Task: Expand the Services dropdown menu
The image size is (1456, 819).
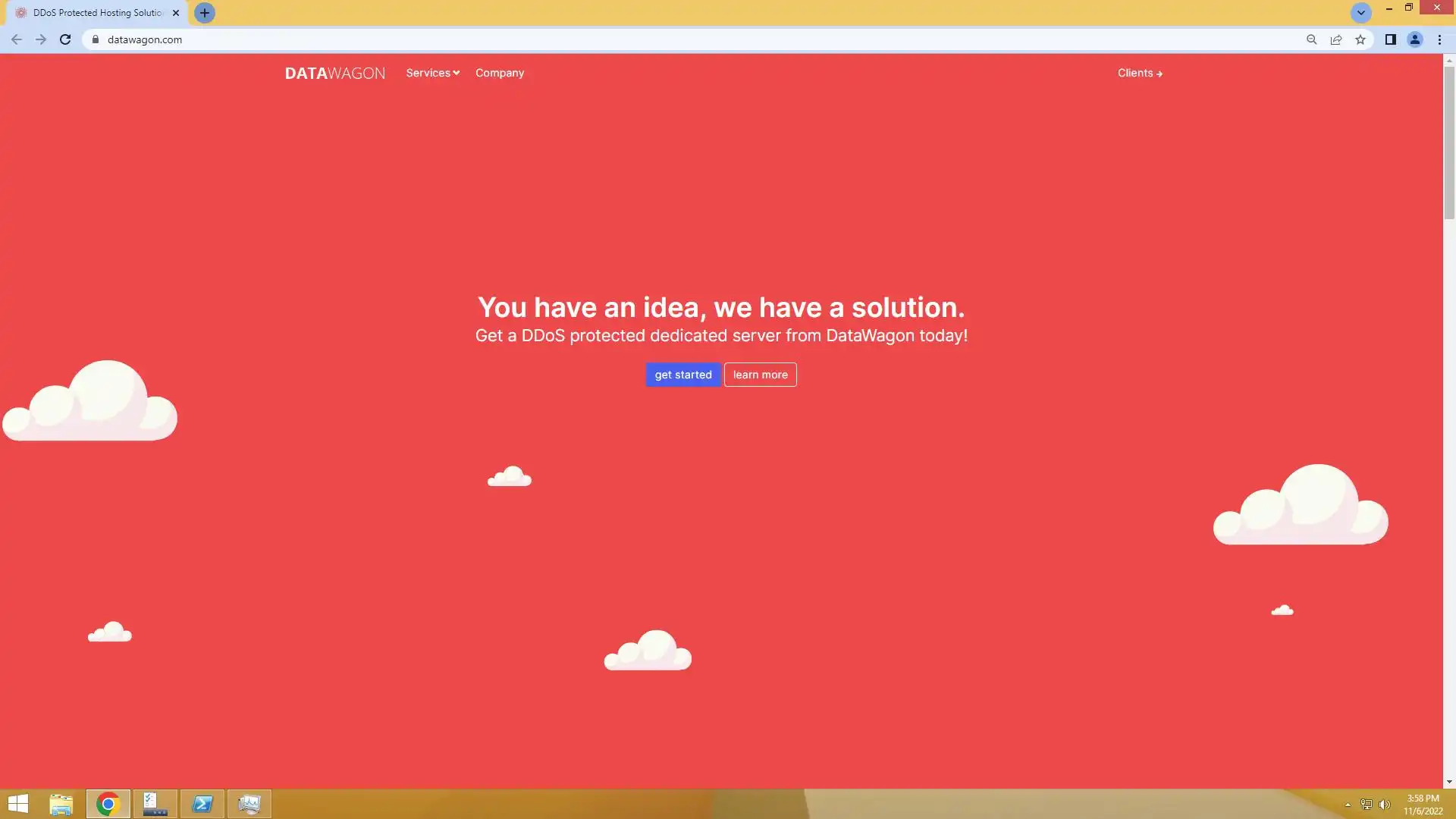Action: click(x=432, y=73)
